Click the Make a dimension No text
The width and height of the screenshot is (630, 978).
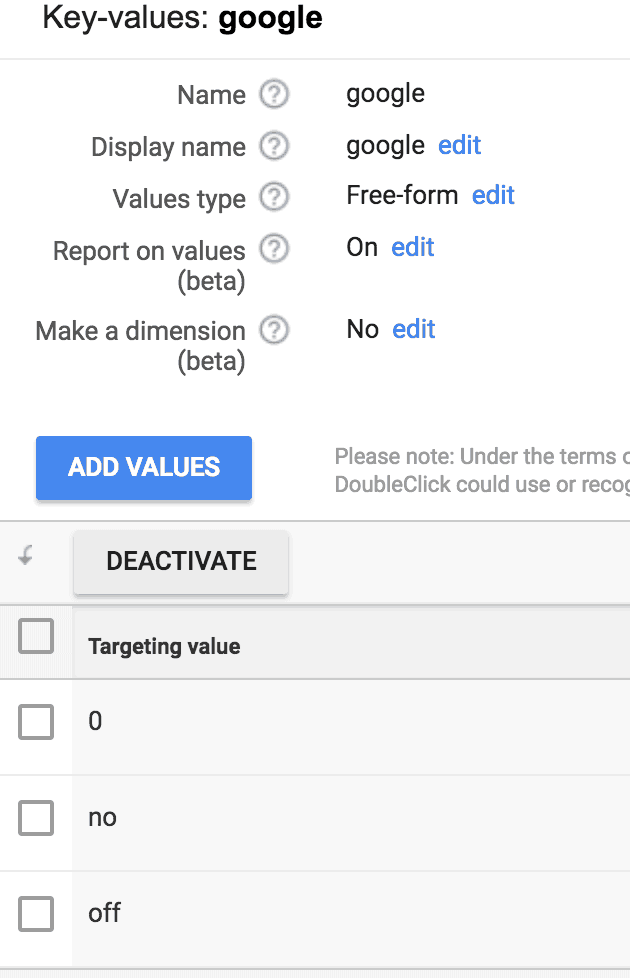click(362, 329)
